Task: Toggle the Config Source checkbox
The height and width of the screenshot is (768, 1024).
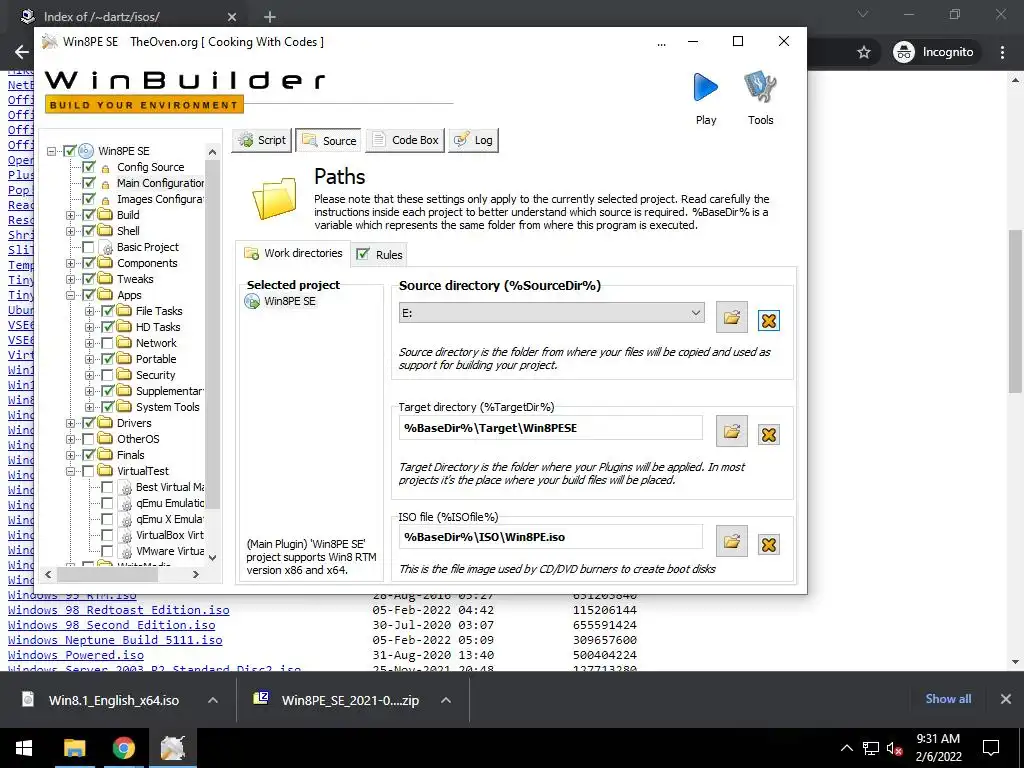Action: coord(89,167)
